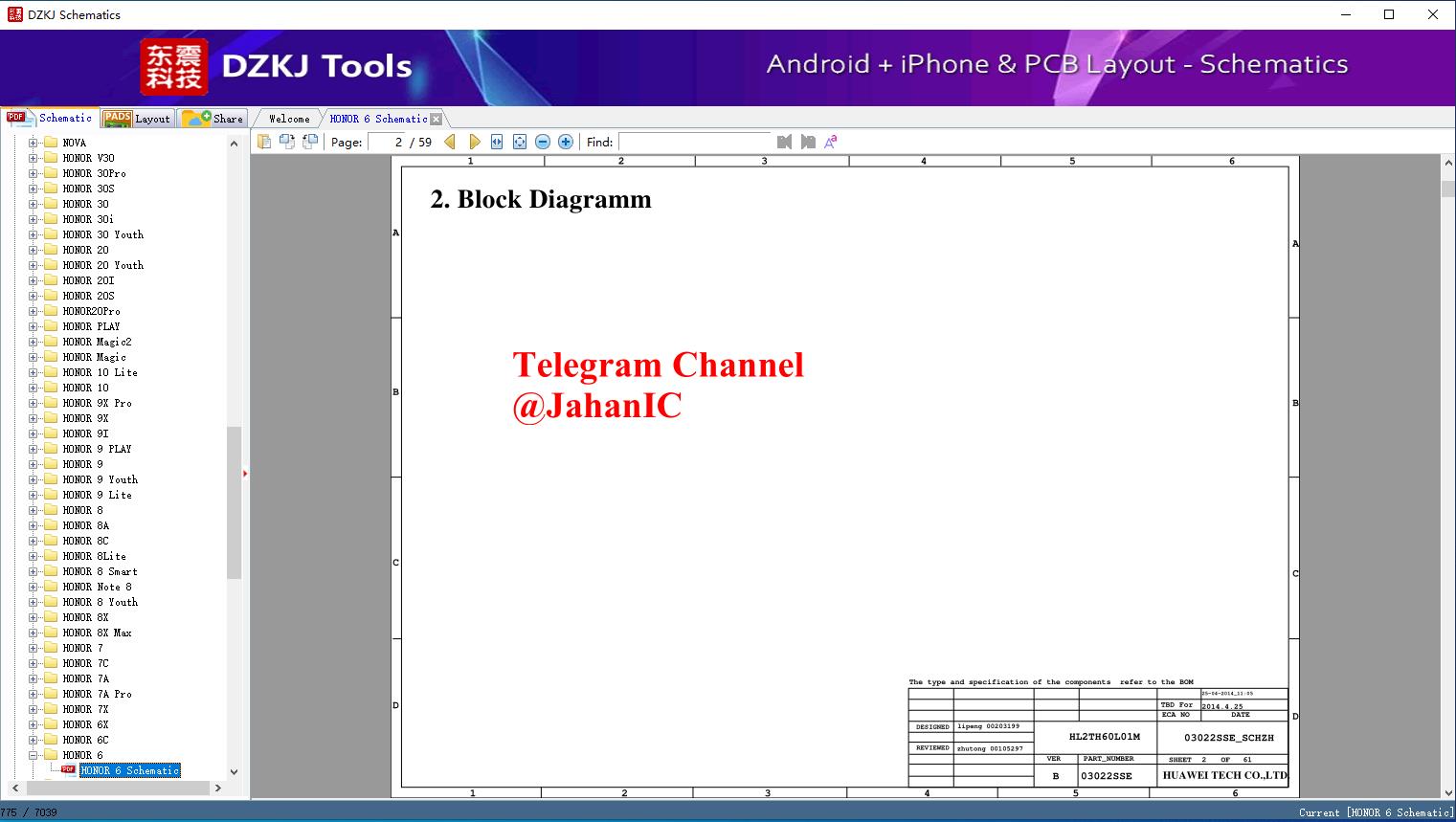1456x822 pixels.
Task: Click the match case text icon
Action: [x=831, y=142]
